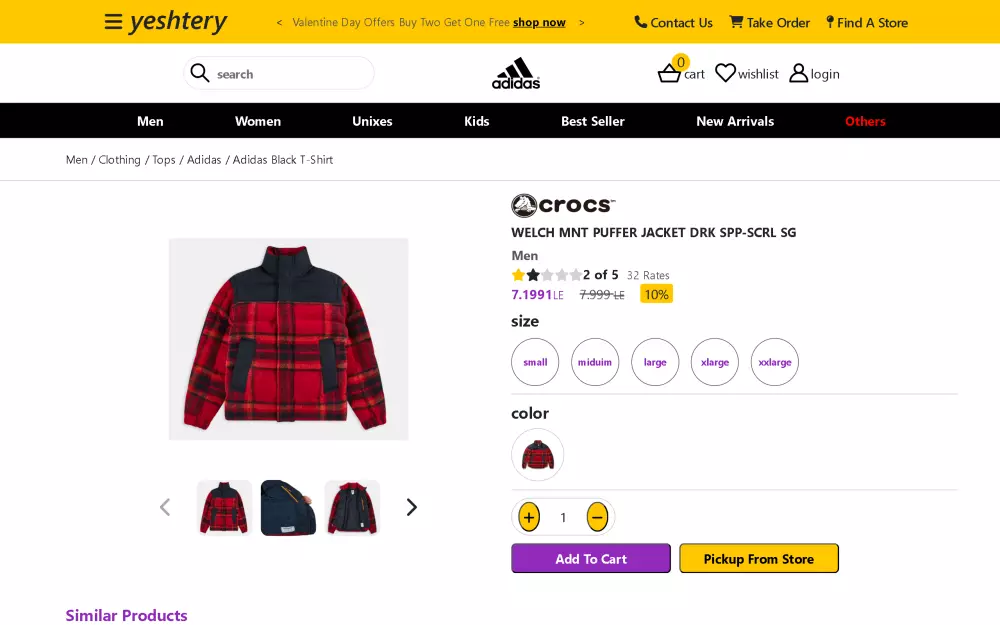Viewport: 1000px width, 625px height.
Task: Click the Add To Cart button
Action: (x=591, y=559)
